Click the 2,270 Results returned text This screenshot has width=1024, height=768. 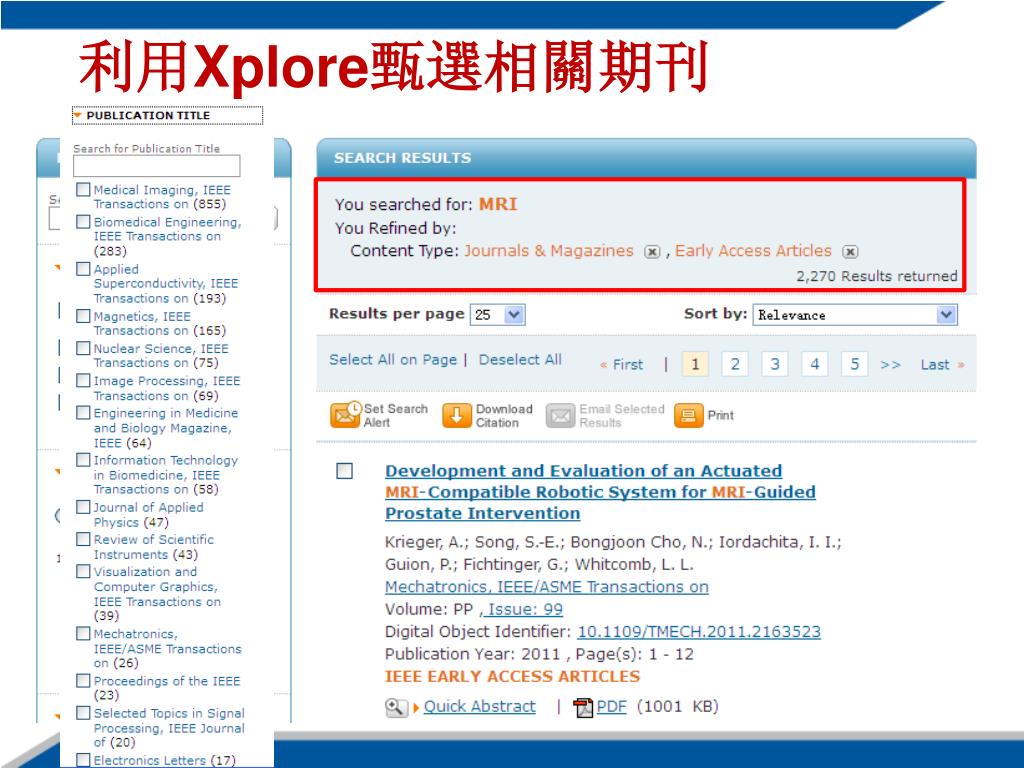coord(876,276)
